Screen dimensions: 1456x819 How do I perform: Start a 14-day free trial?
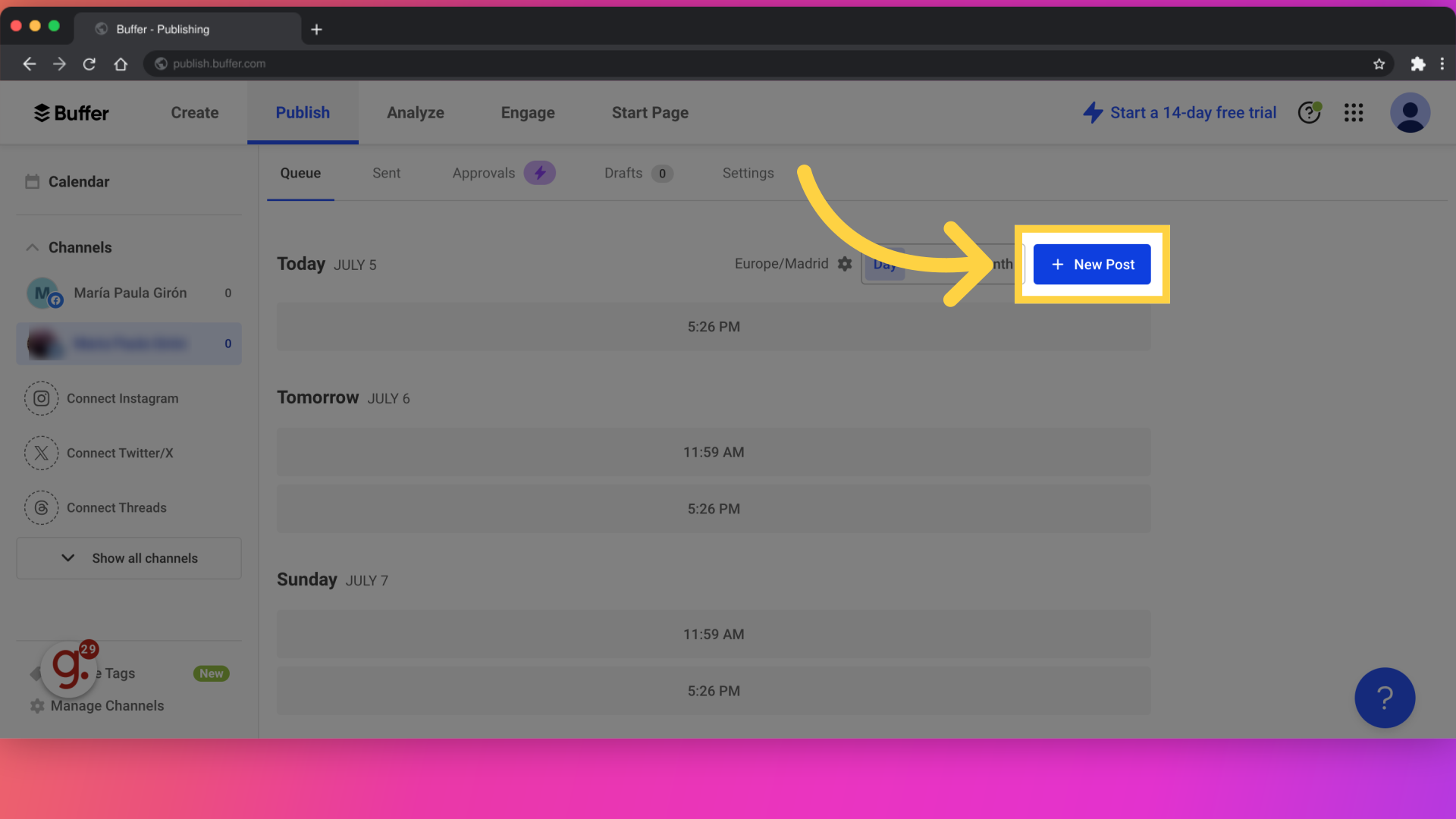1193,113
